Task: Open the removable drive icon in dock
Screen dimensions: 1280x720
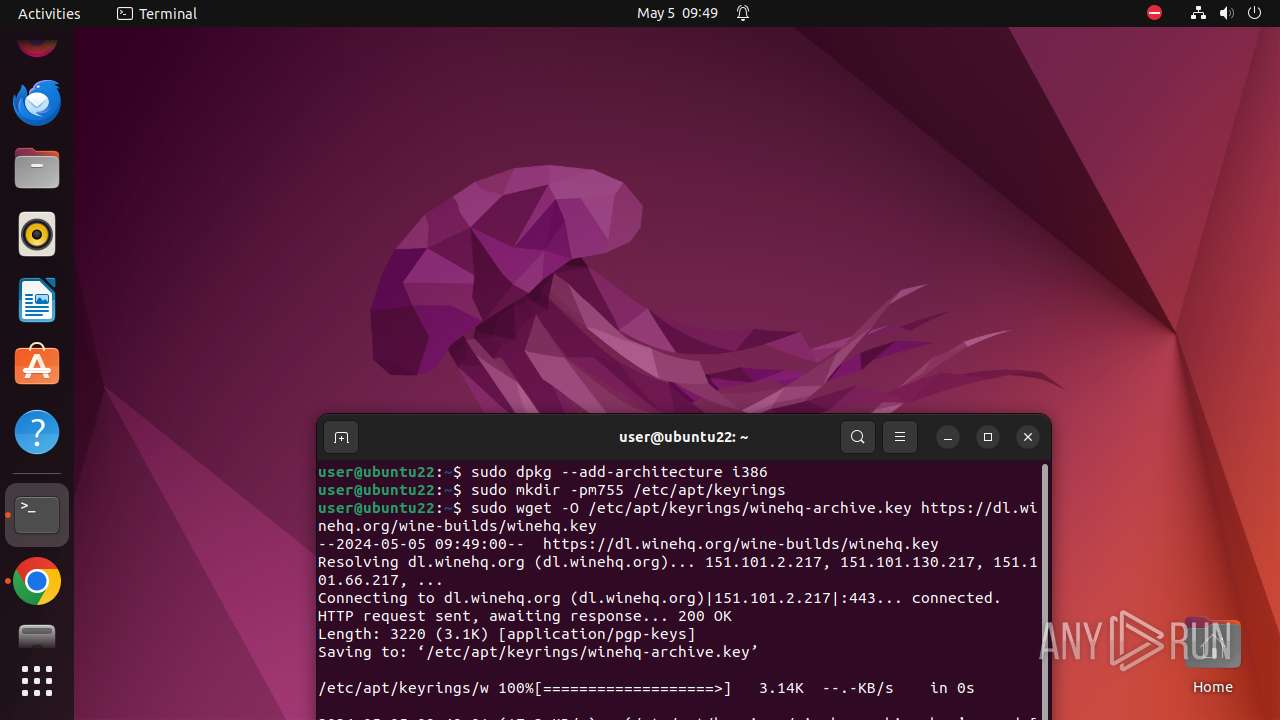Action: [x=37, y=637]
